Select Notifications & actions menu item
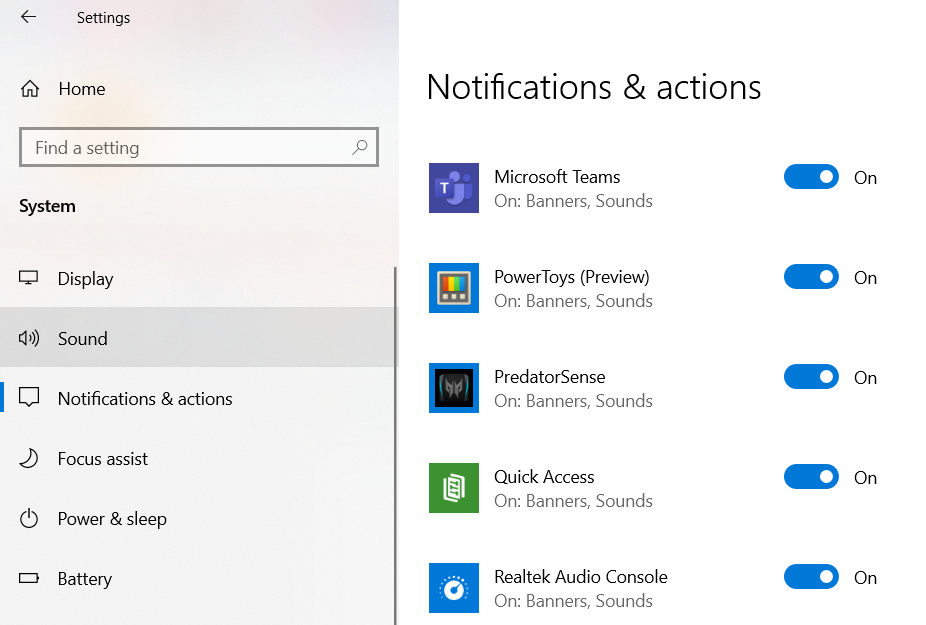 point(197,398)
